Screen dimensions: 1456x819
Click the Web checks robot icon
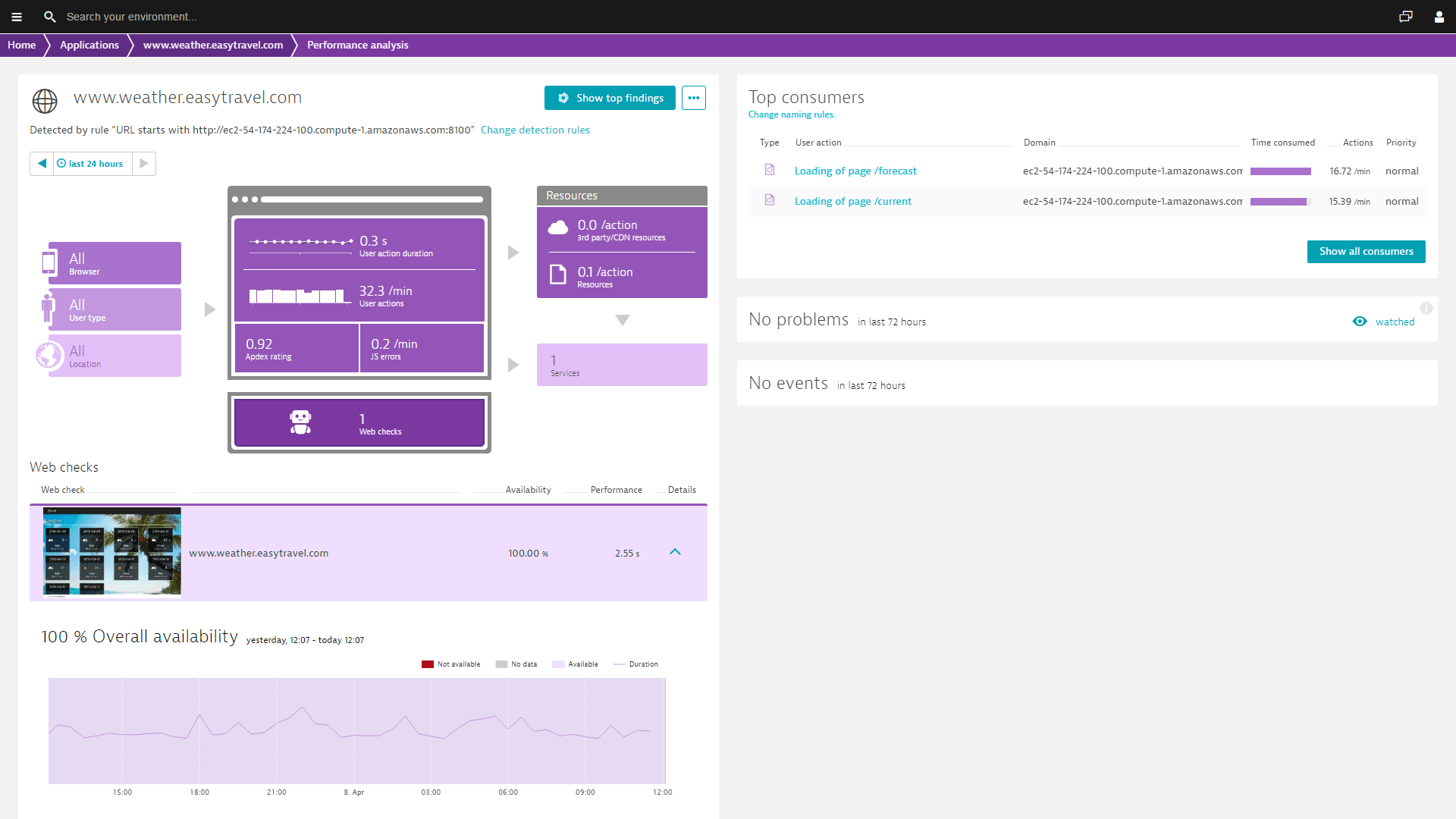300,422
